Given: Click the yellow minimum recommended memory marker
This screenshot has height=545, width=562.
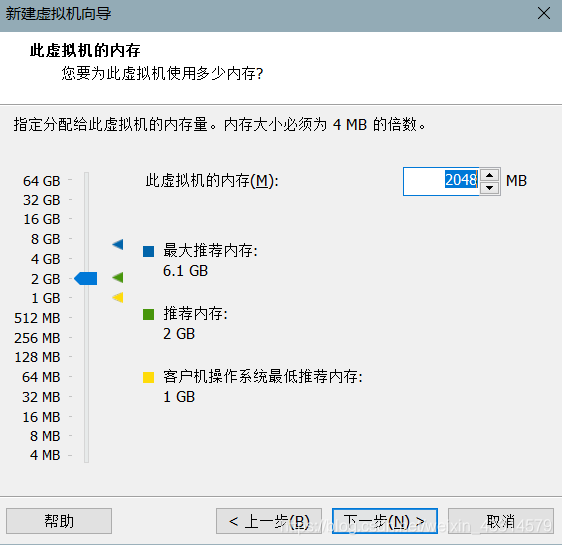Looking at the screenshot, I should [118, 297].
